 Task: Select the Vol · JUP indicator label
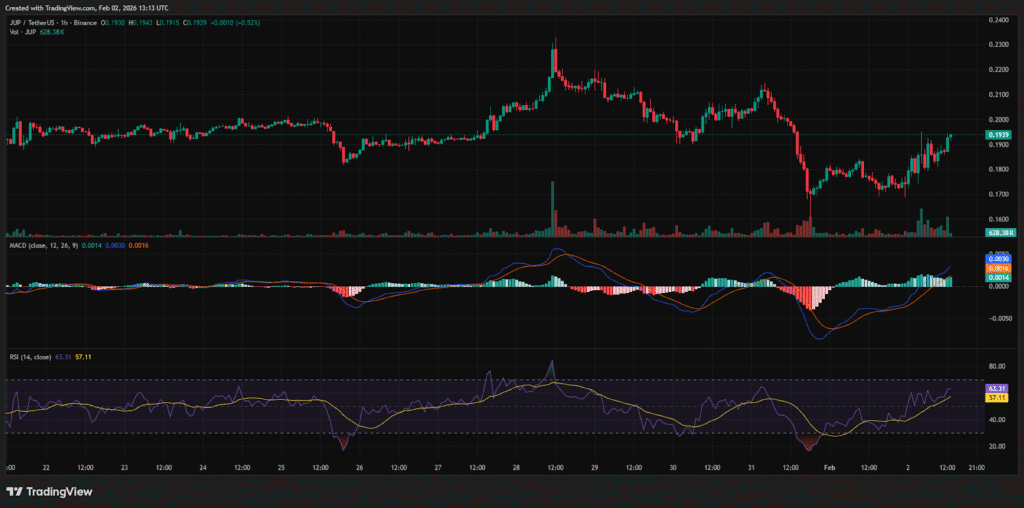click(24, 32)
